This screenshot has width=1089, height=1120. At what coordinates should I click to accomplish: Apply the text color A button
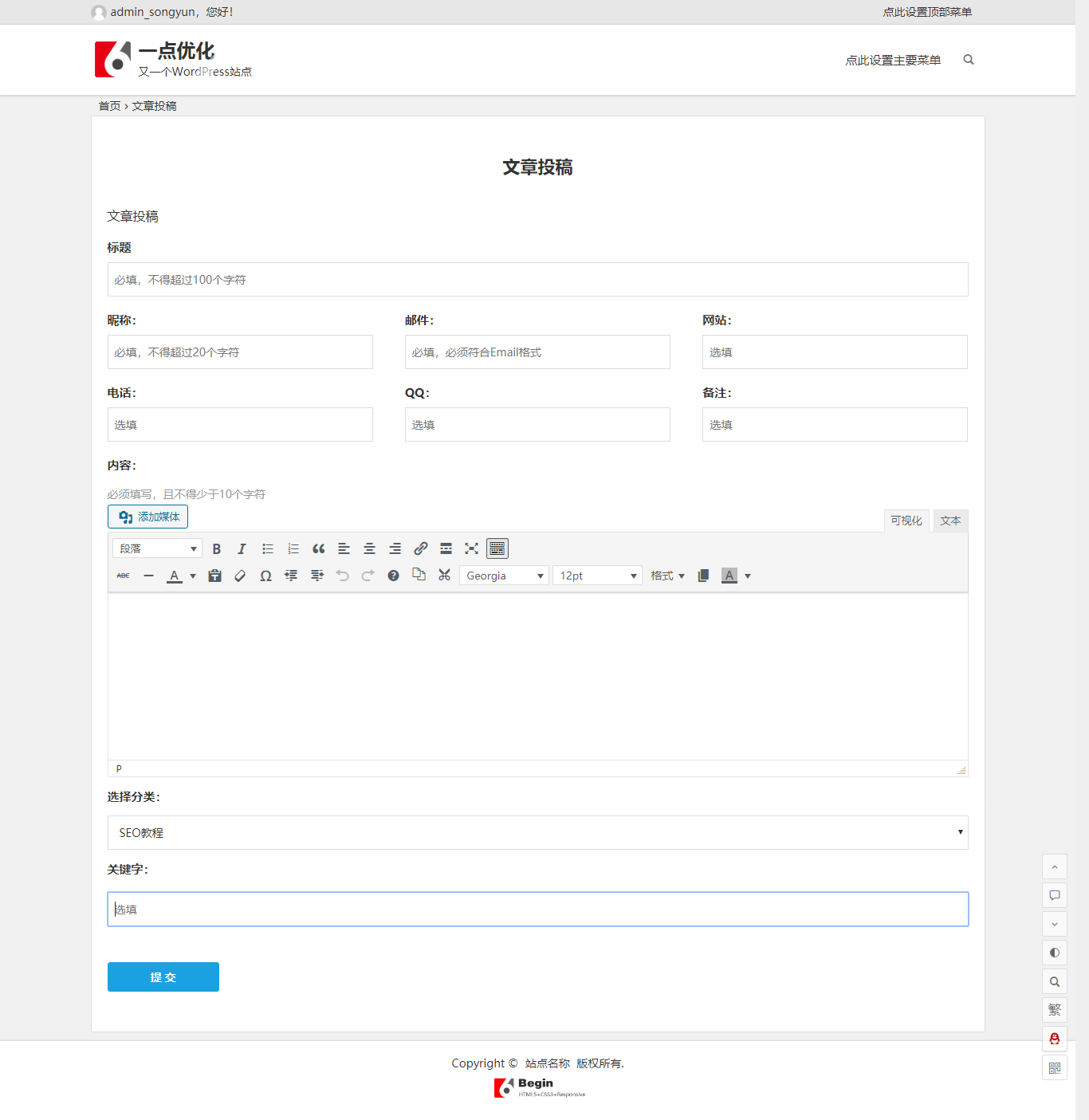pos(174,576)
